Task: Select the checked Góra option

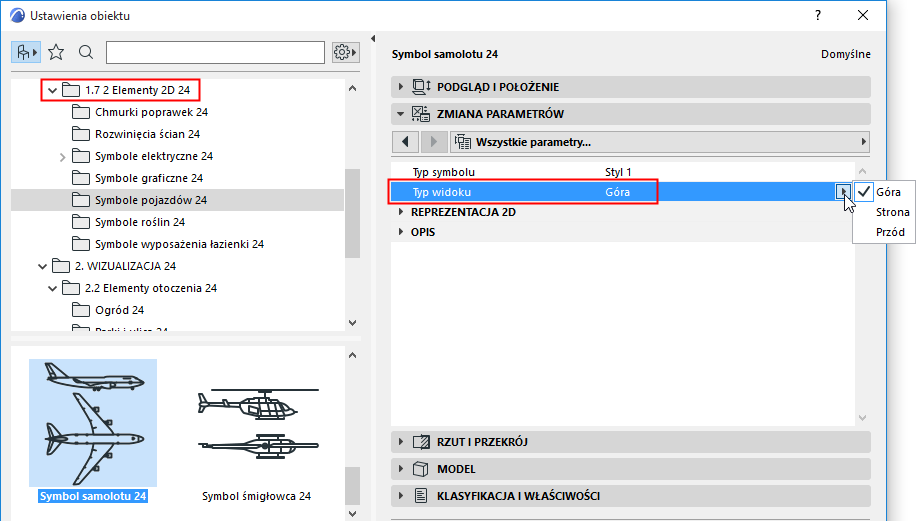Action: tap(888, 191)
